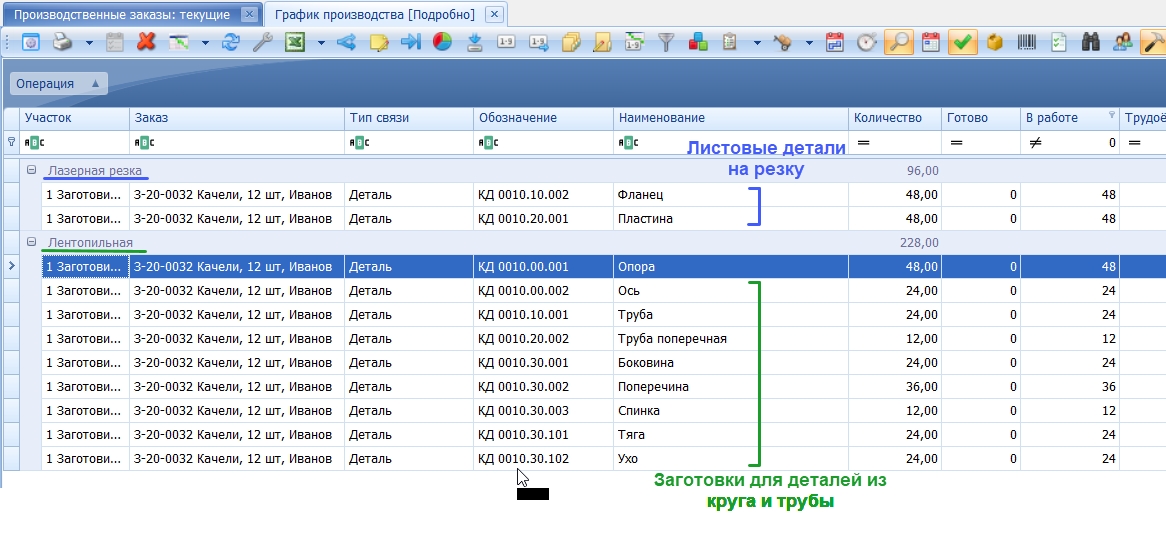Click the blue window gear icon
The width and height of the screenshot is (1166, 533).
pos(30,43)
